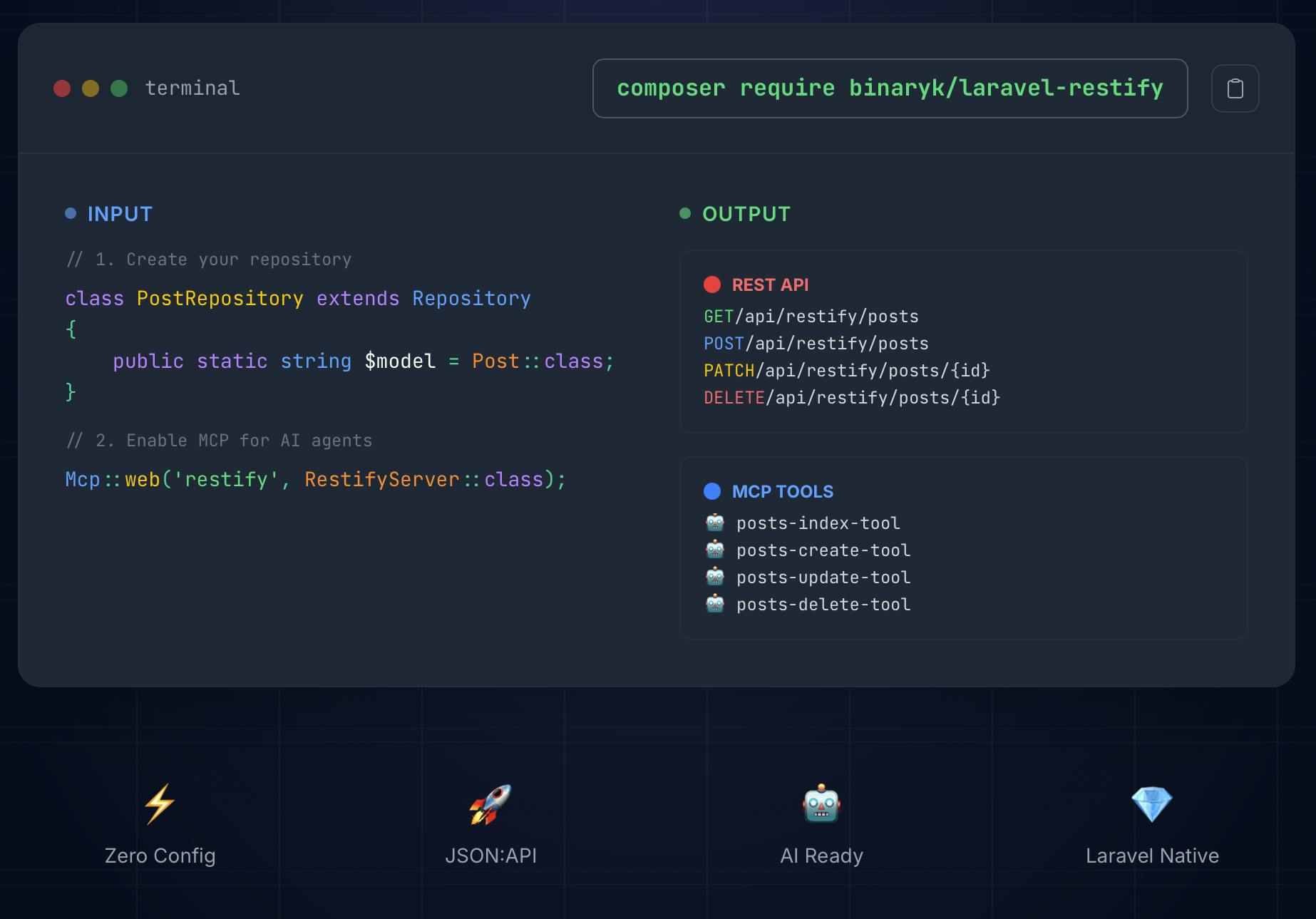
Task: Select the posts-update-tool entry
Action: [x=823, y=577]
